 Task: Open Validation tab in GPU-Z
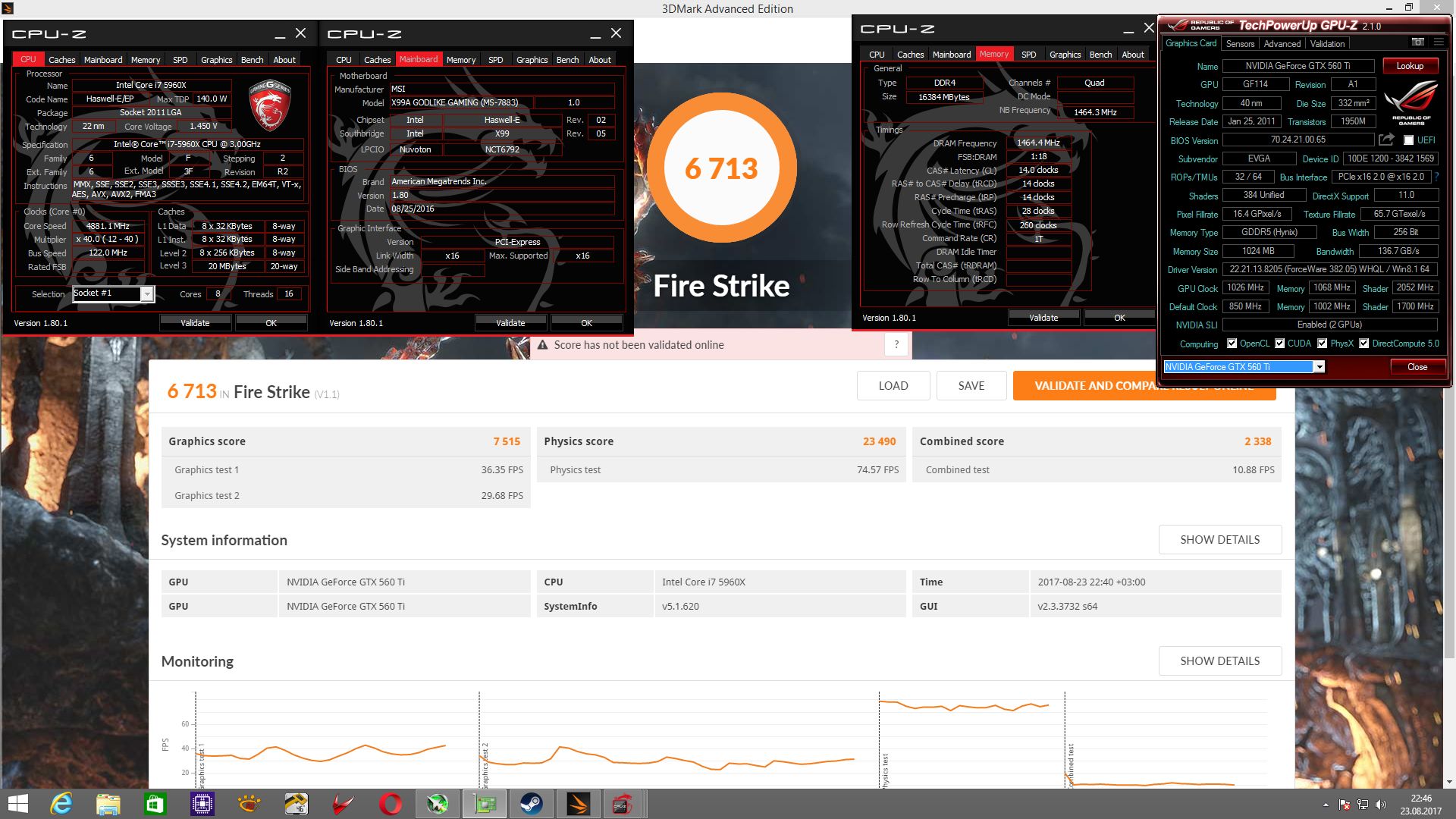[x=1327, y=44]
